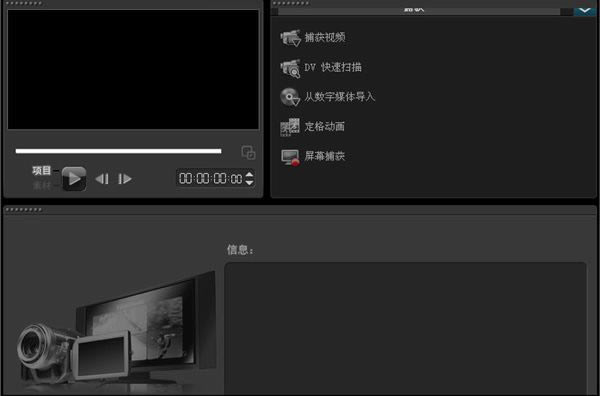This screenshot has height=396, width=600.
Task: Click the preview scrubber bar
Action: pyautogui.click(x=118, y=151)
